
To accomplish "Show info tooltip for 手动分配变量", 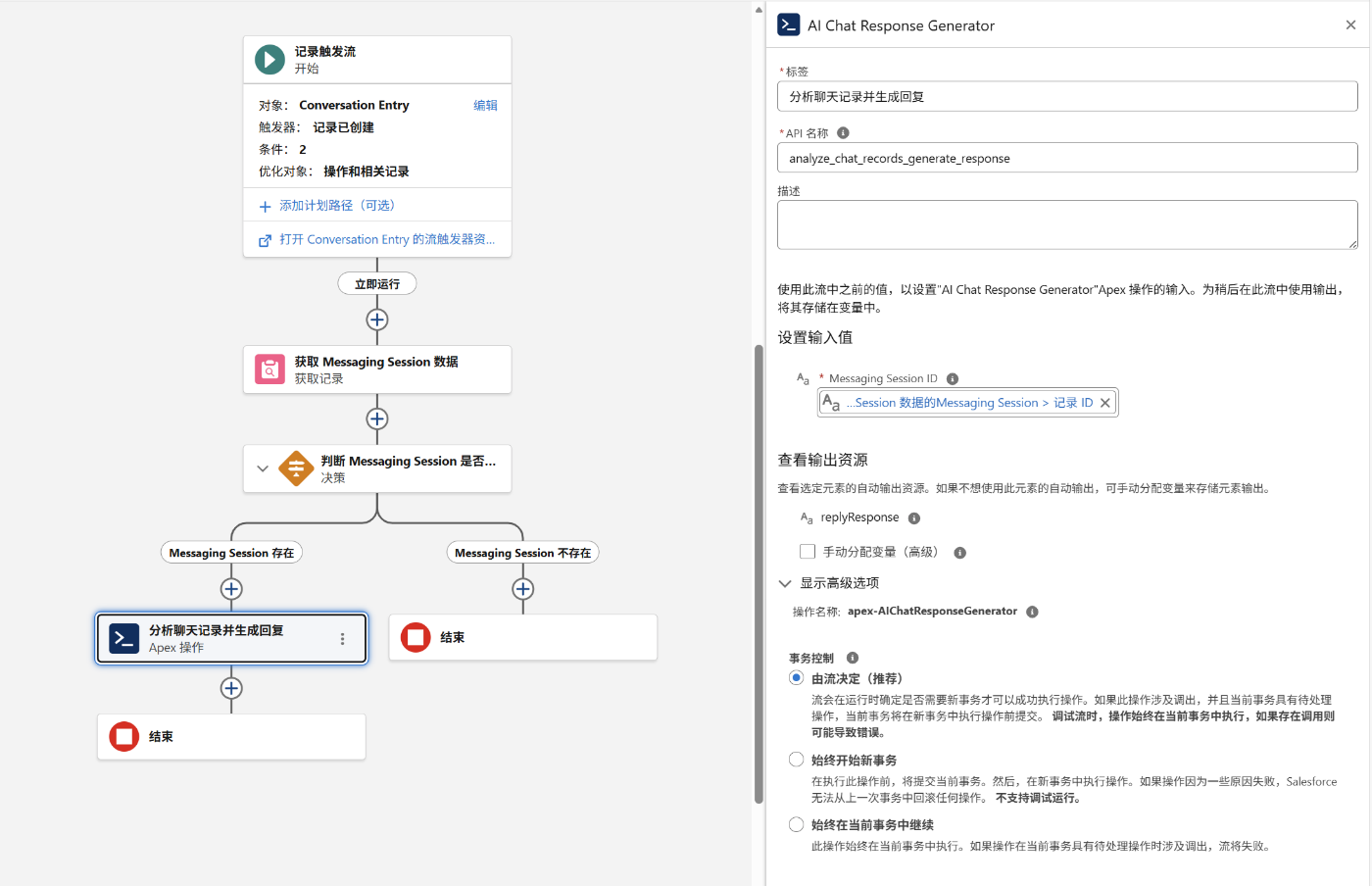I will click(960, 553).
